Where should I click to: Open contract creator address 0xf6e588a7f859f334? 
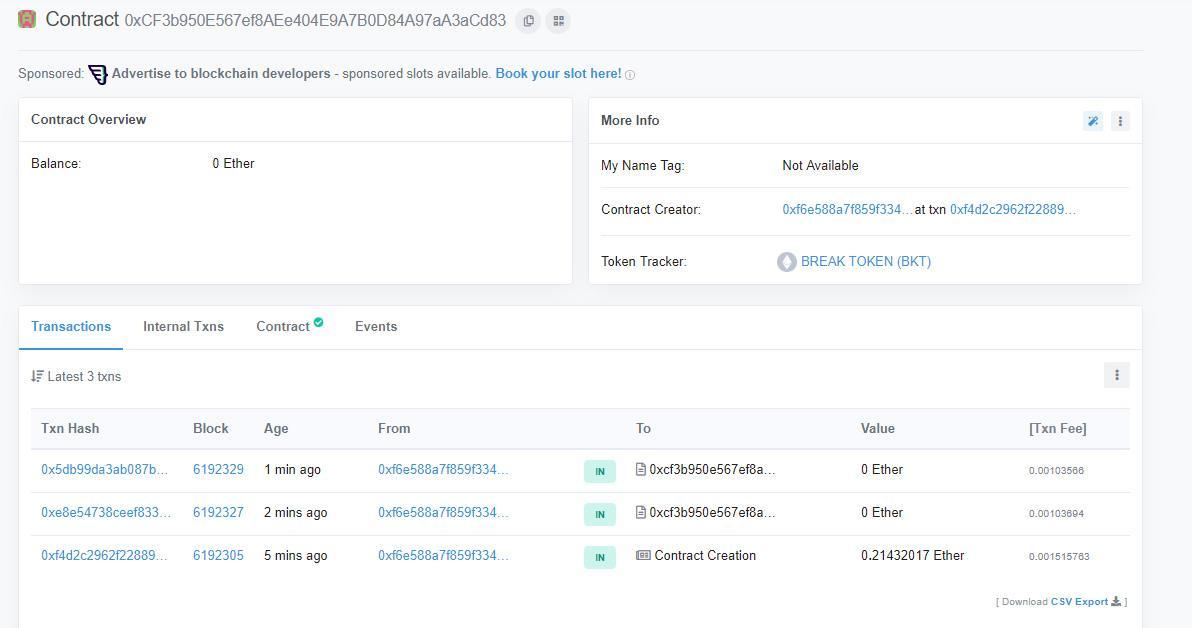(x=848, y=210)
